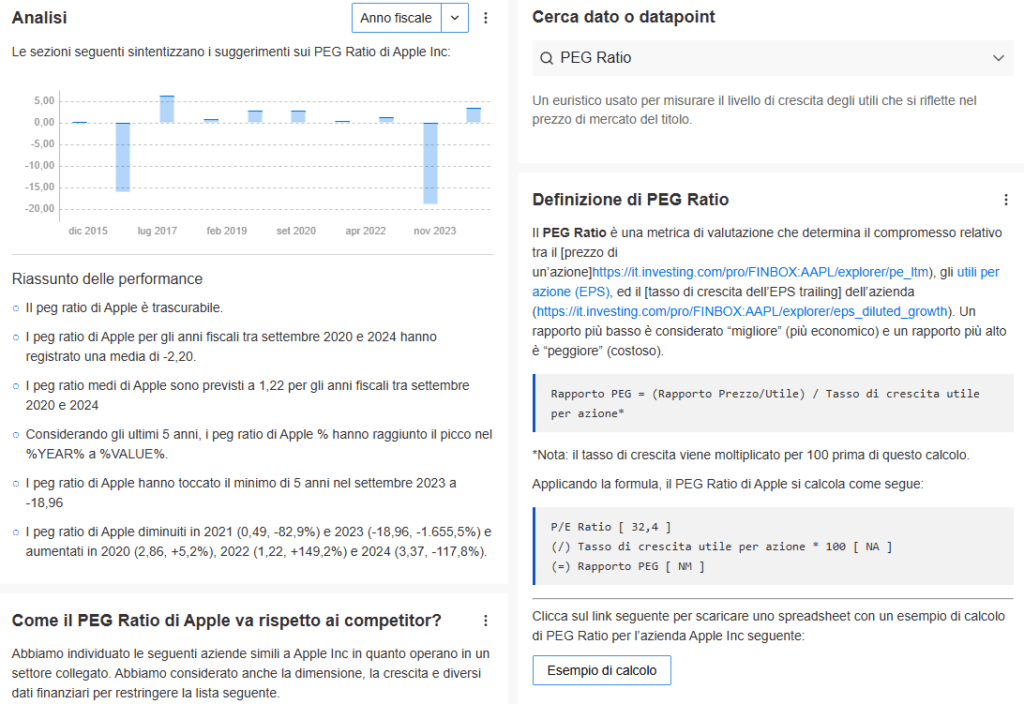Click the PEG Ratio search field
The image size is (1024, 704).
773,58
